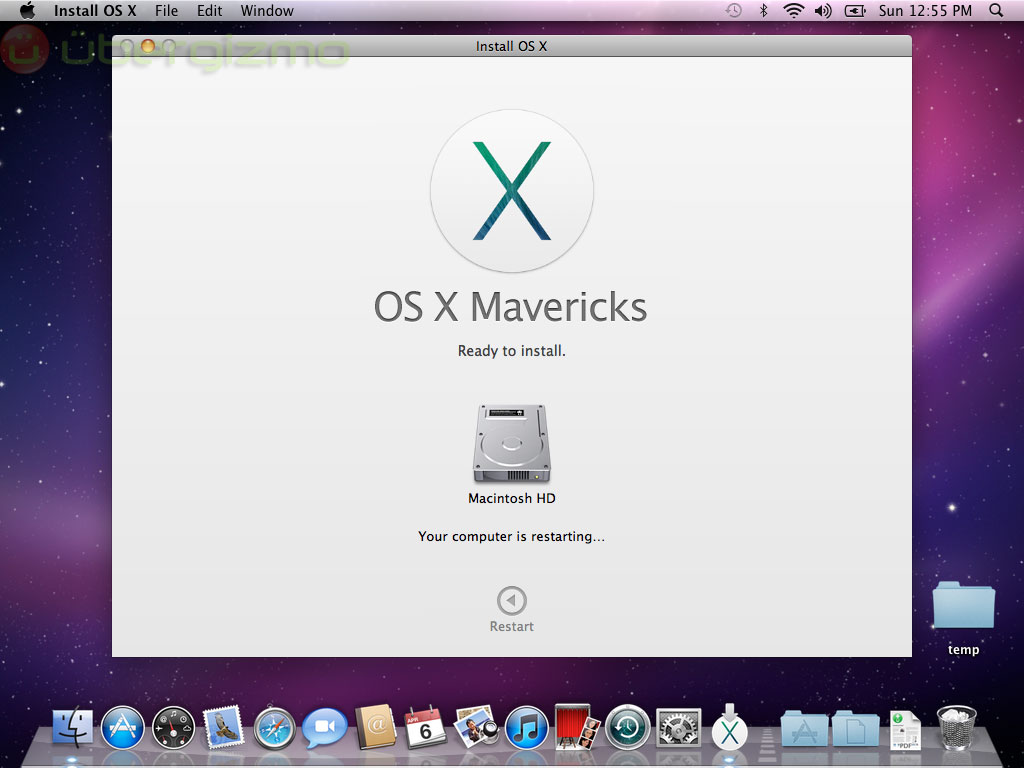
Task: Open the File menu
Action: coord(166,11)
